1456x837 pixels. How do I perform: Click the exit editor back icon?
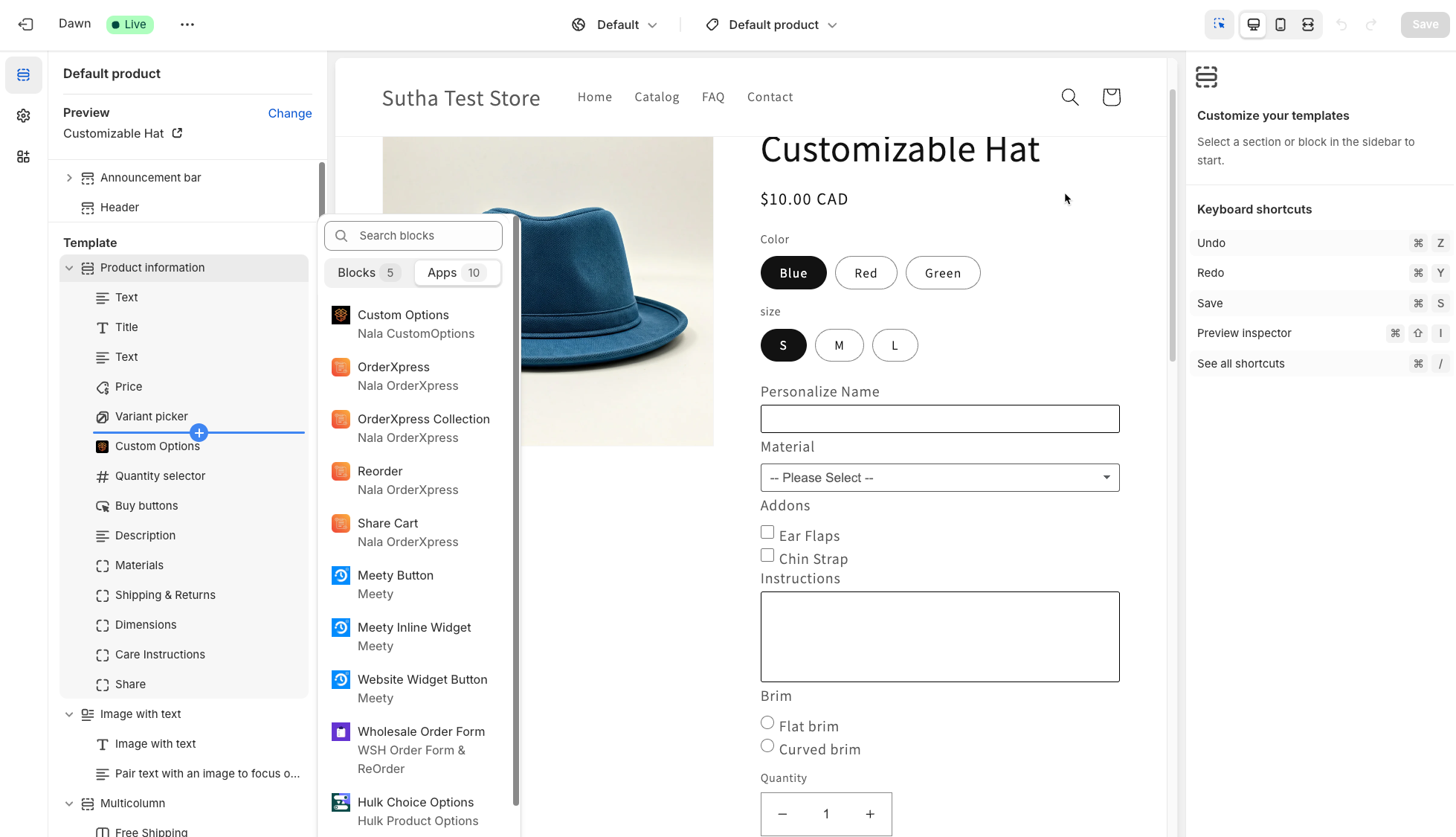coord(26,25)
